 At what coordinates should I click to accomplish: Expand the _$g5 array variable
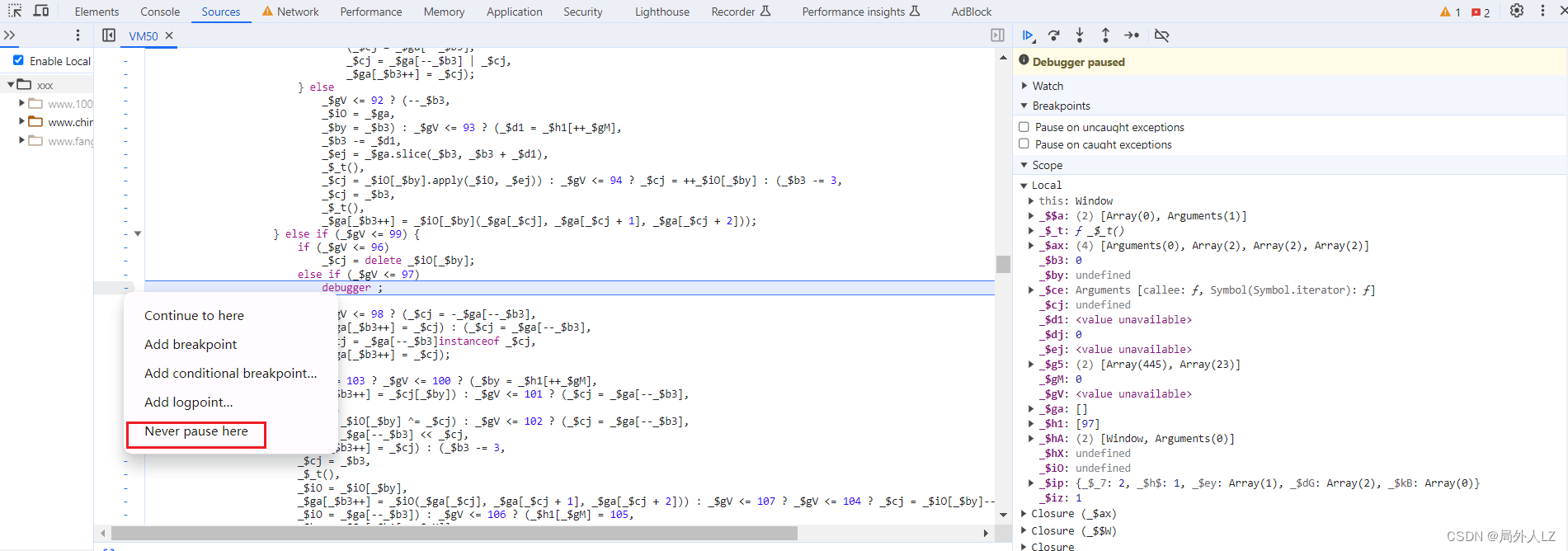click(x=1031, y=364)
